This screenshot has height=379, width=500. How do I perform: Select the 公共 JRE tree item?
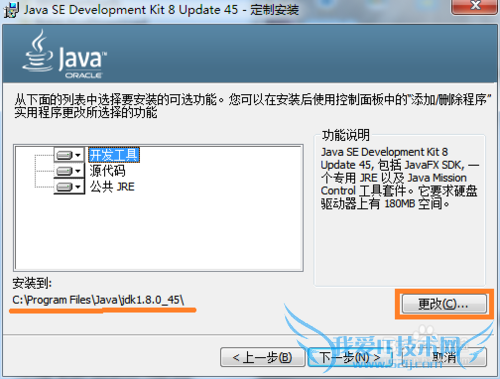tap(112, 187)
